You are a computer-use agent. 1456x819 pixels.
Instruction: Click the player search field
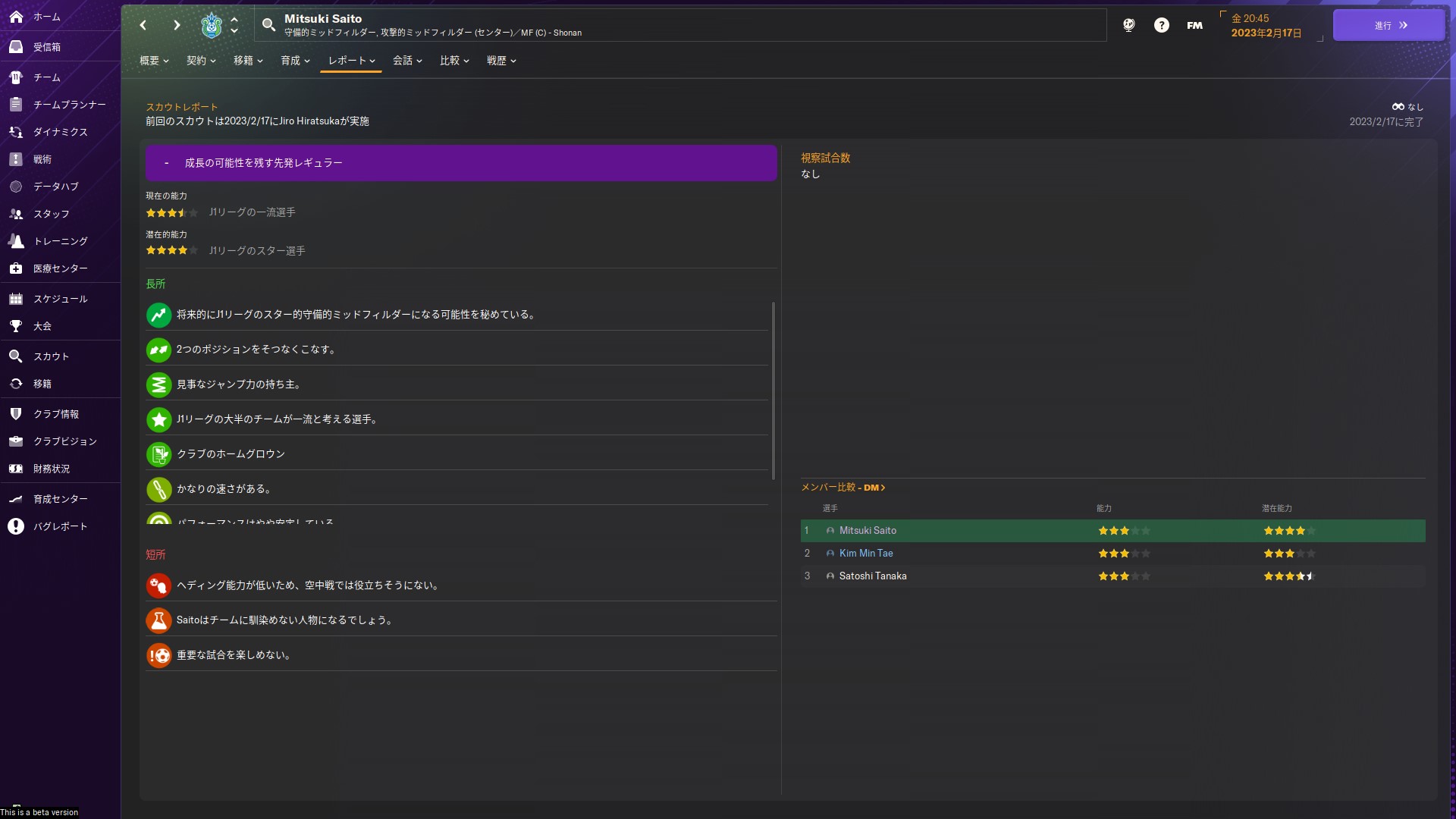682,25
